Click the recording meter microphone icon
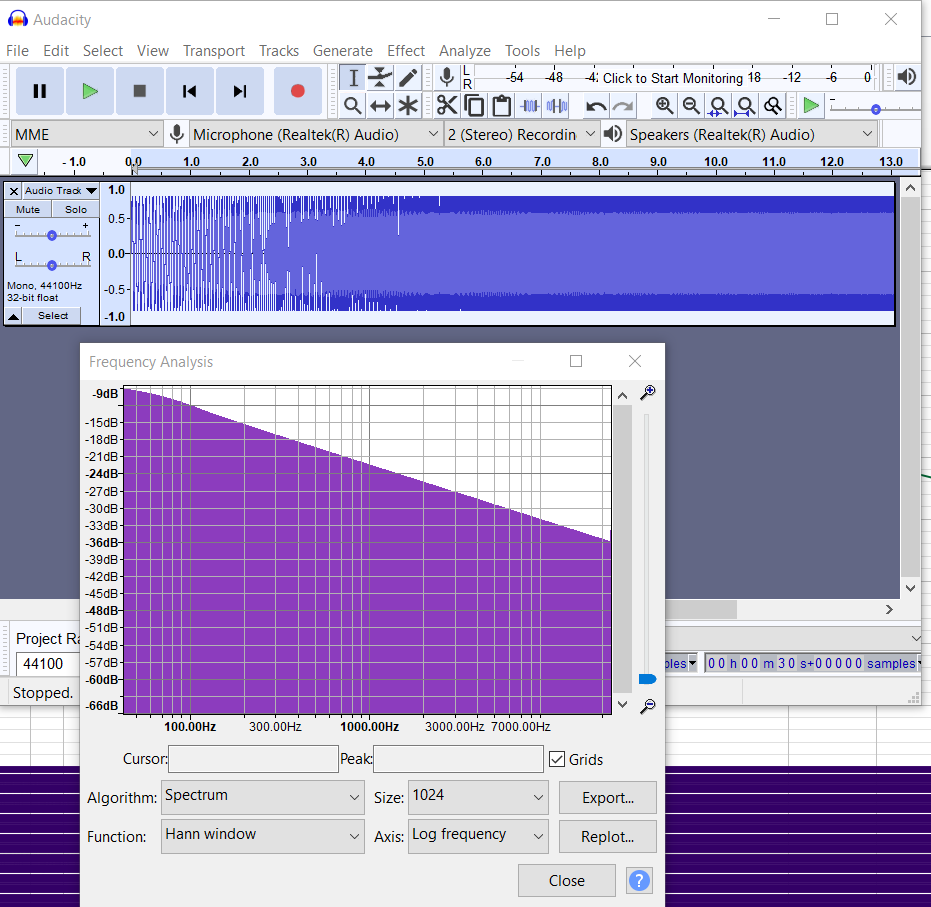The image size is (931, 907). tap(446, 77)
